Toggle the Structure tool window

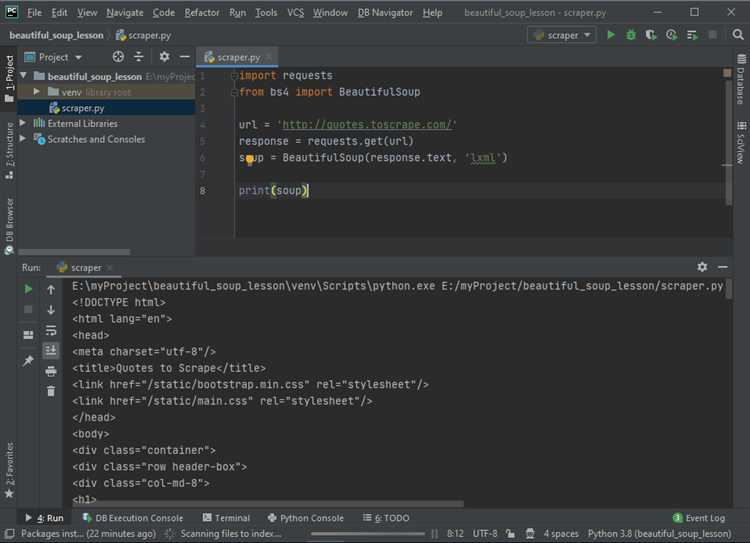[9, 150]
